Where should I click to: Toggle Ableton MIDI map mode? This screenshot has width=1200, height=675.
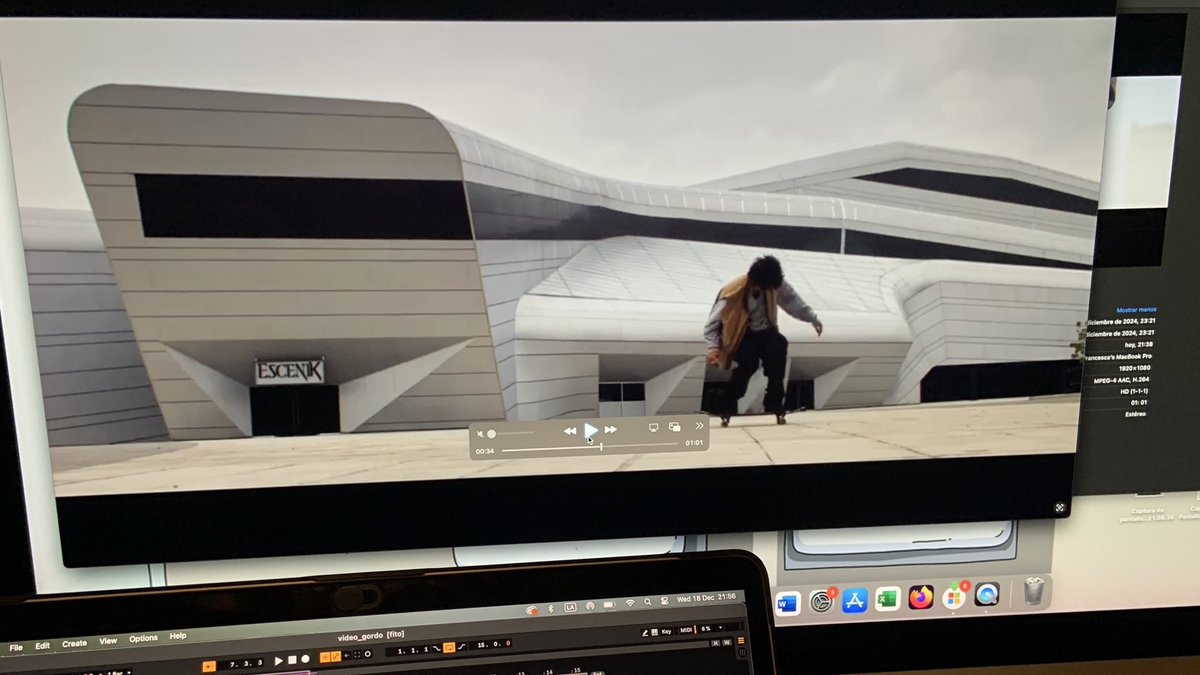(686, 630)
